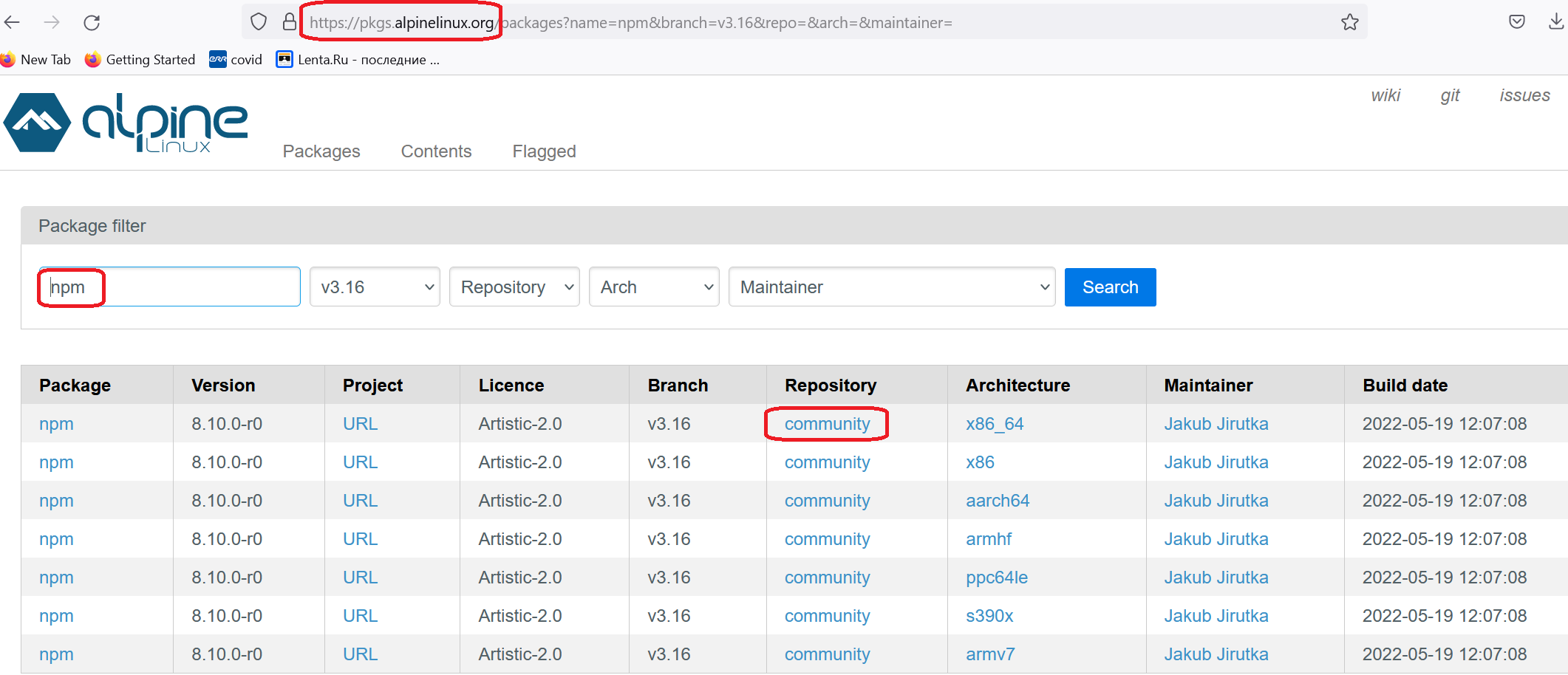Click the Alpine Linux logo

[126, 123]
